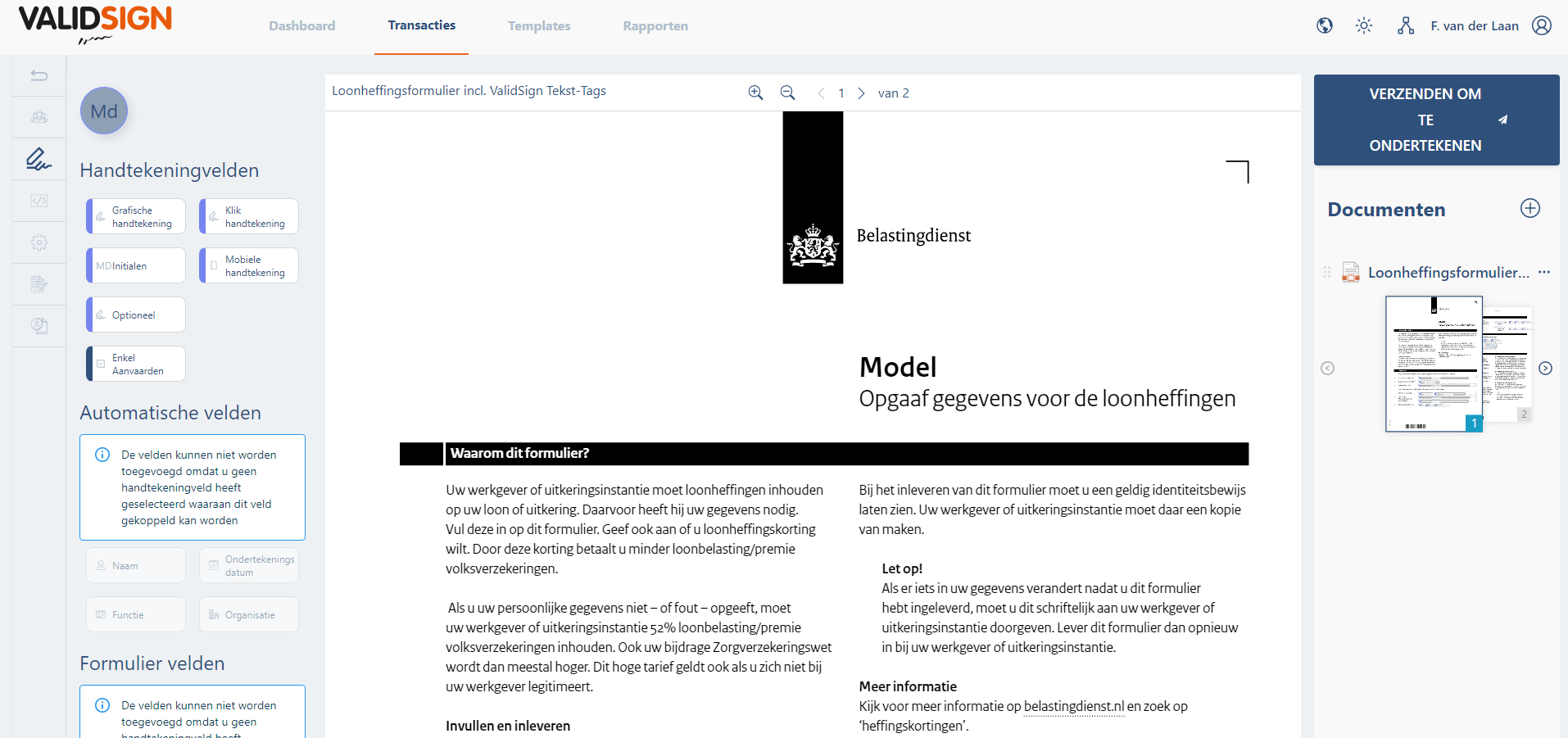
Task: Click the belastingdienst.nl link in document
Action: (x=1074, y=706)
